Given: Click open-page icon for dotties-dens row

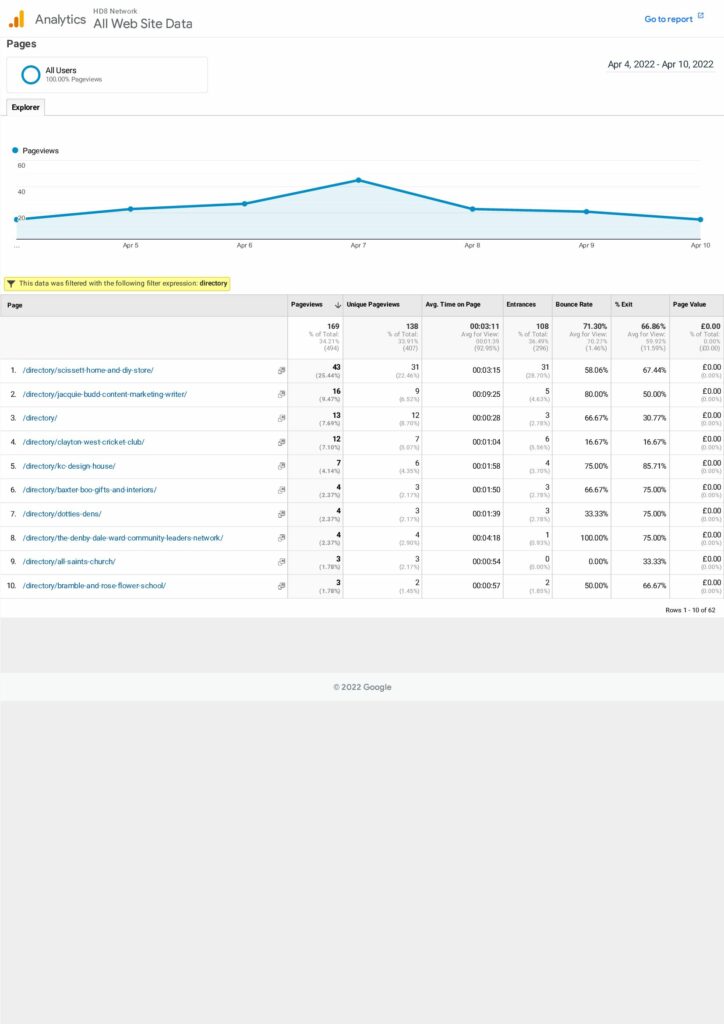Looking at the screenshot, I should pos(281,514).
